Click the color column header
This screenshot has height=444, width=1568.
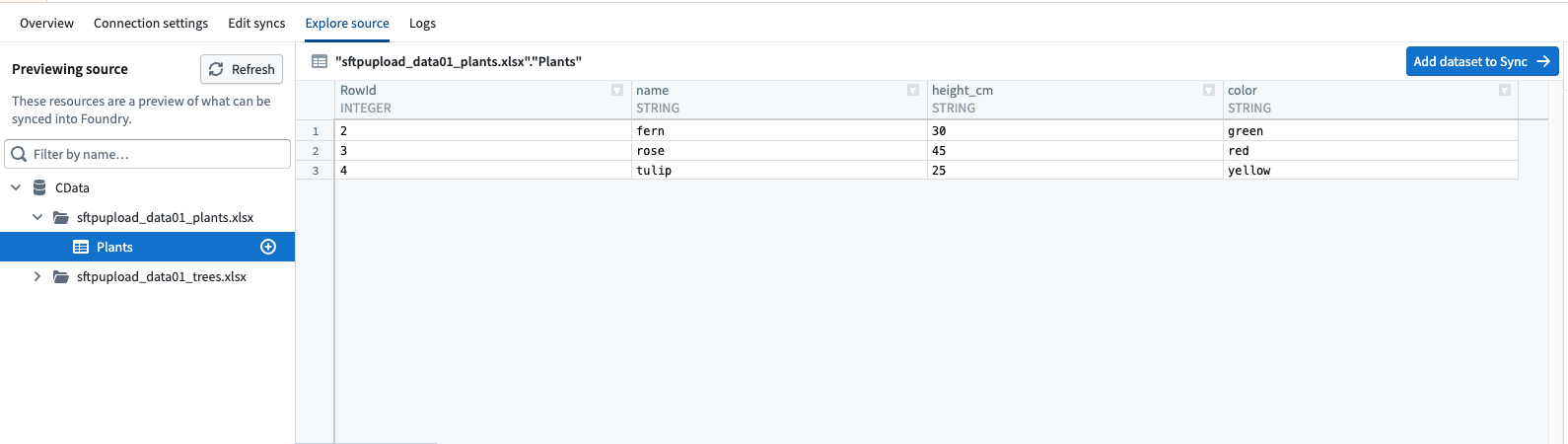[x=1371, y=100]
